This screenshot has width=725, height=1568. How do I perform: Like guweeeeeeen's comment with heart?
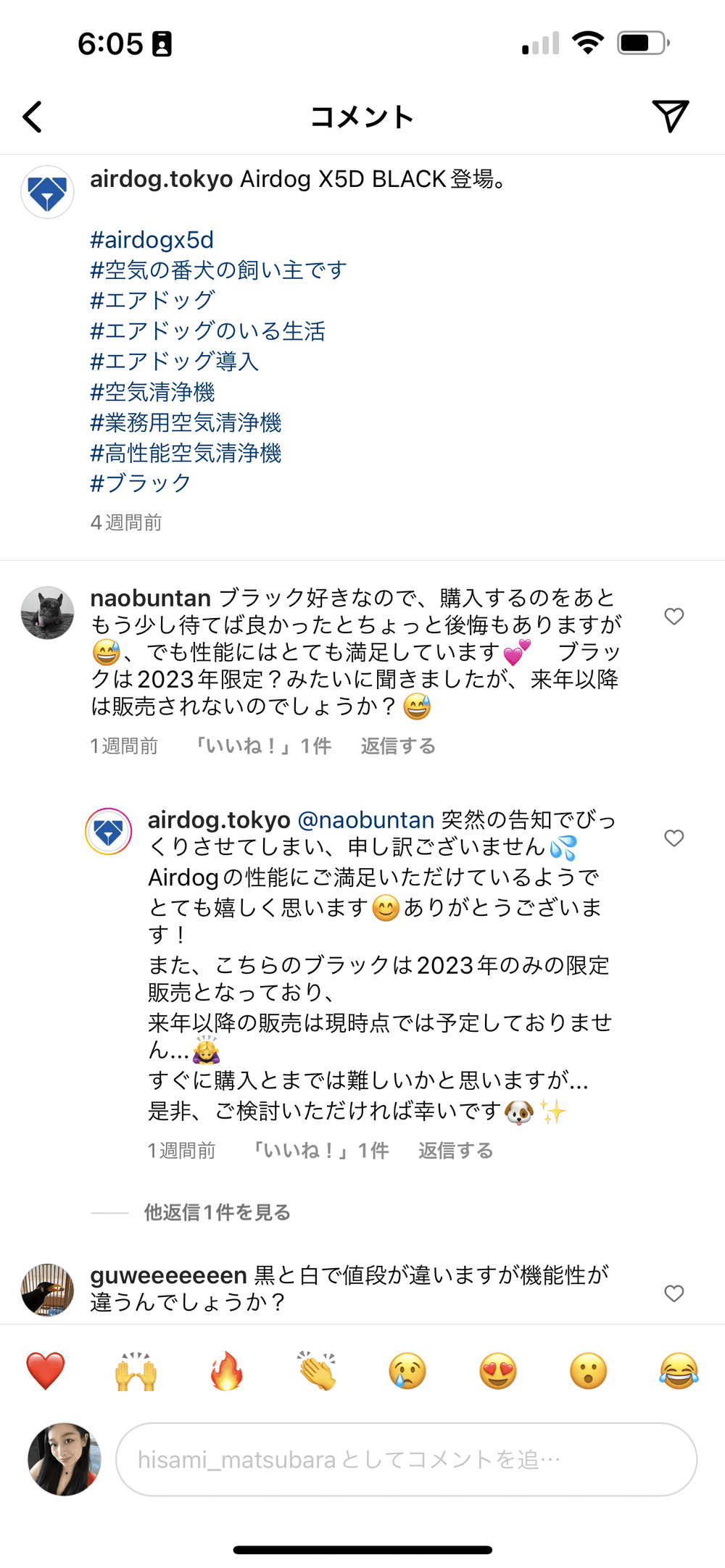pos(674,1293)
